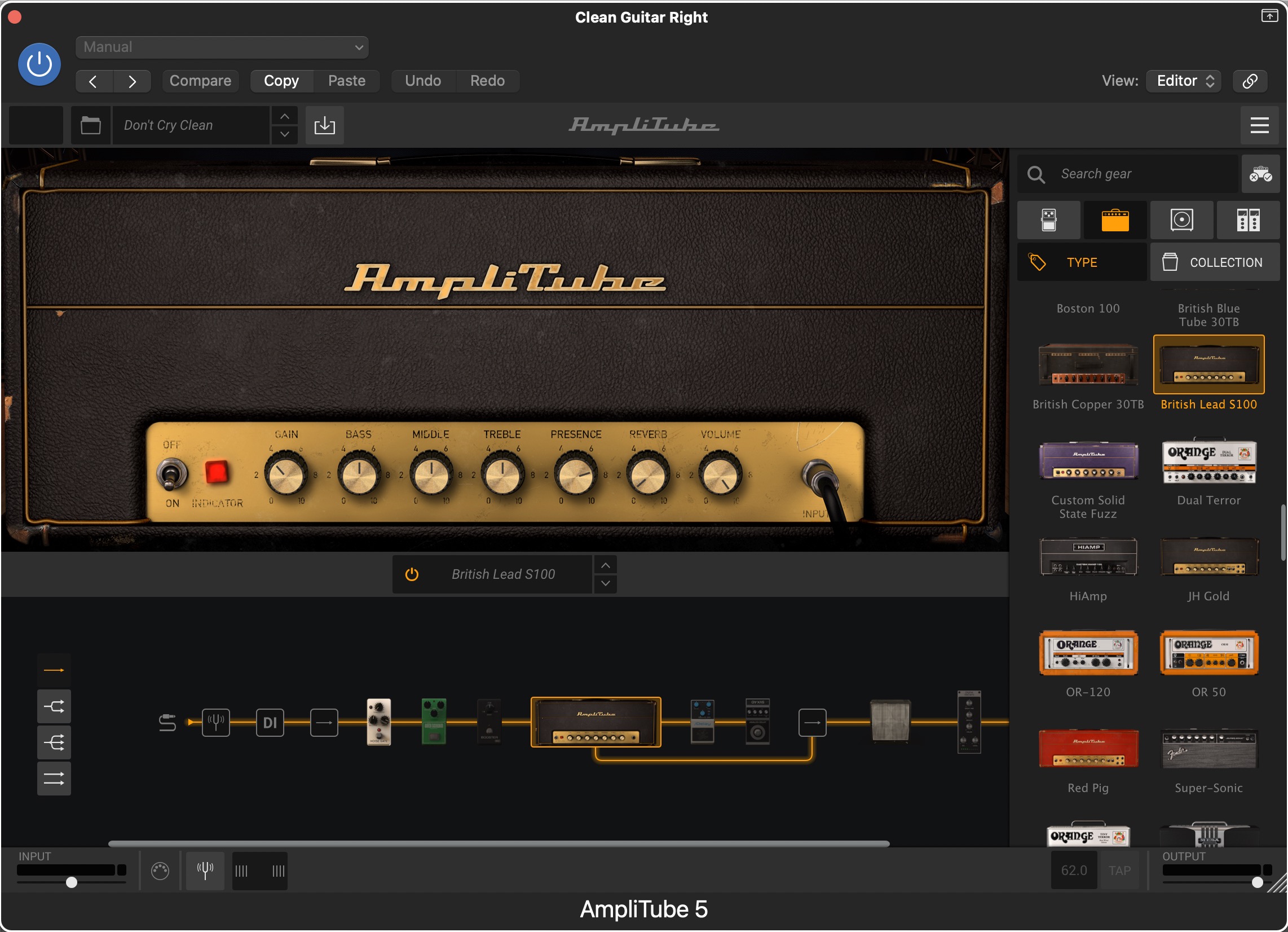Click the TAP tempo button
The width and height of the screenshot is (1288, 932).
click(1120, 871)
